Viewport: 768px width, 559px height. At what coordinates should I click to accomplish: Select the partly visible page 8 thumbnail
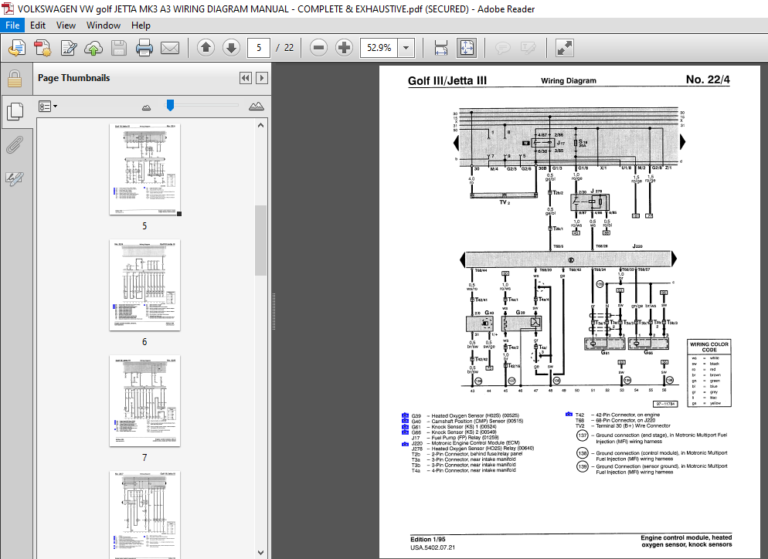[x=144, y=514]
